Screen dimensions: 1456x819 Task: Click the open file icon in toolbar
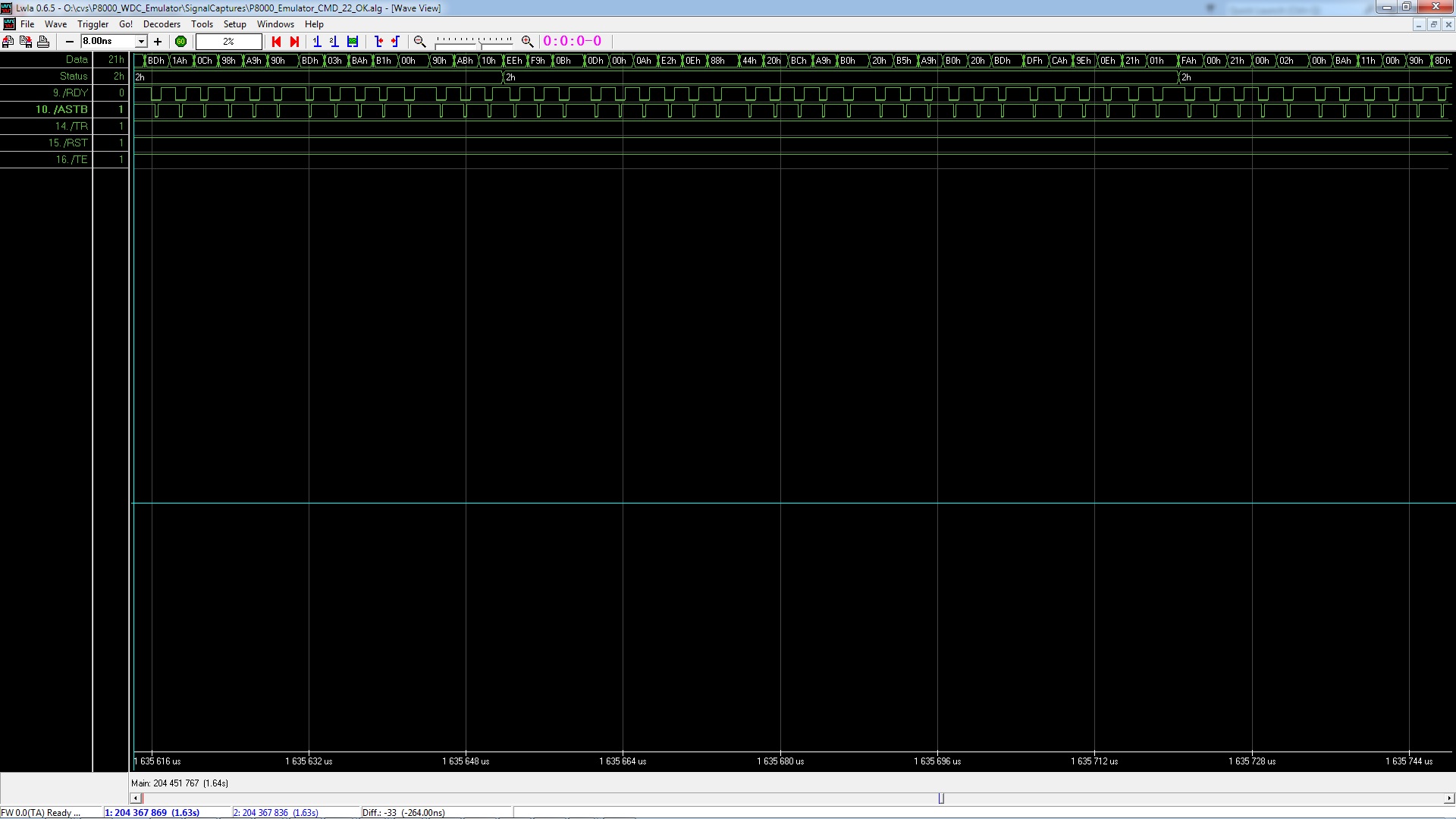(8, 42)
